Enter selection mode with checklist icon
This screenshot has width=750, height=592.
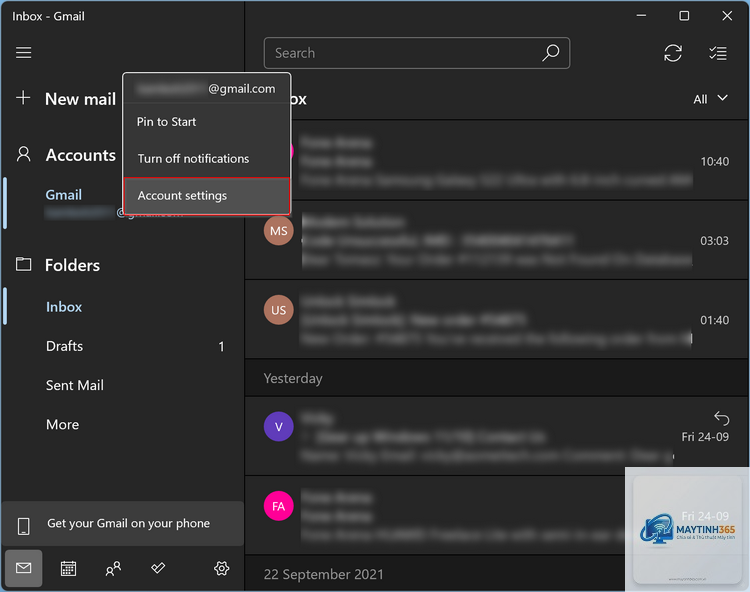pyautogui.click(x=717, y=53)
